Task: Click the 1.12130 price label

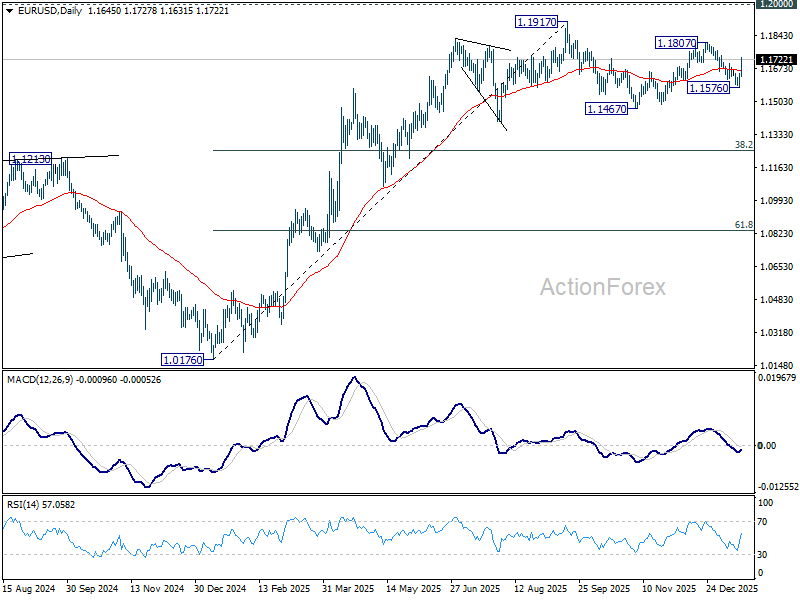Action: click(31, 159)
